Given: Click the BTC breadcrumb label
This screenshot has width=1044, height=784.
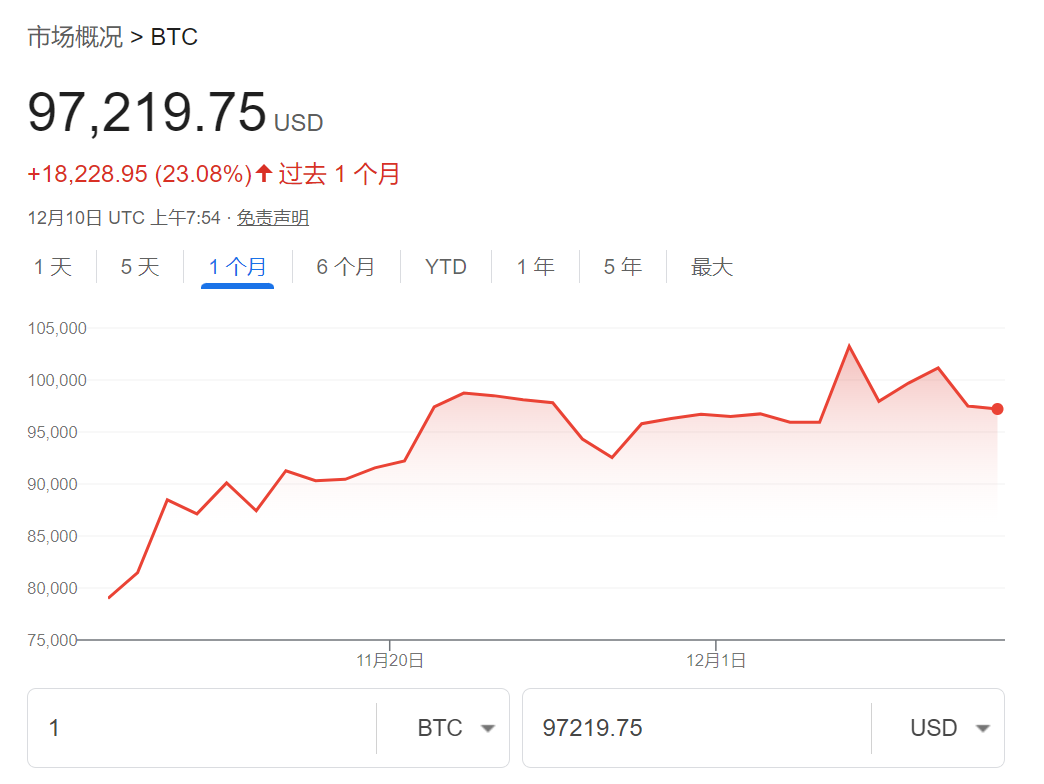Looking at the screenshot, I should tap(174, 37).
